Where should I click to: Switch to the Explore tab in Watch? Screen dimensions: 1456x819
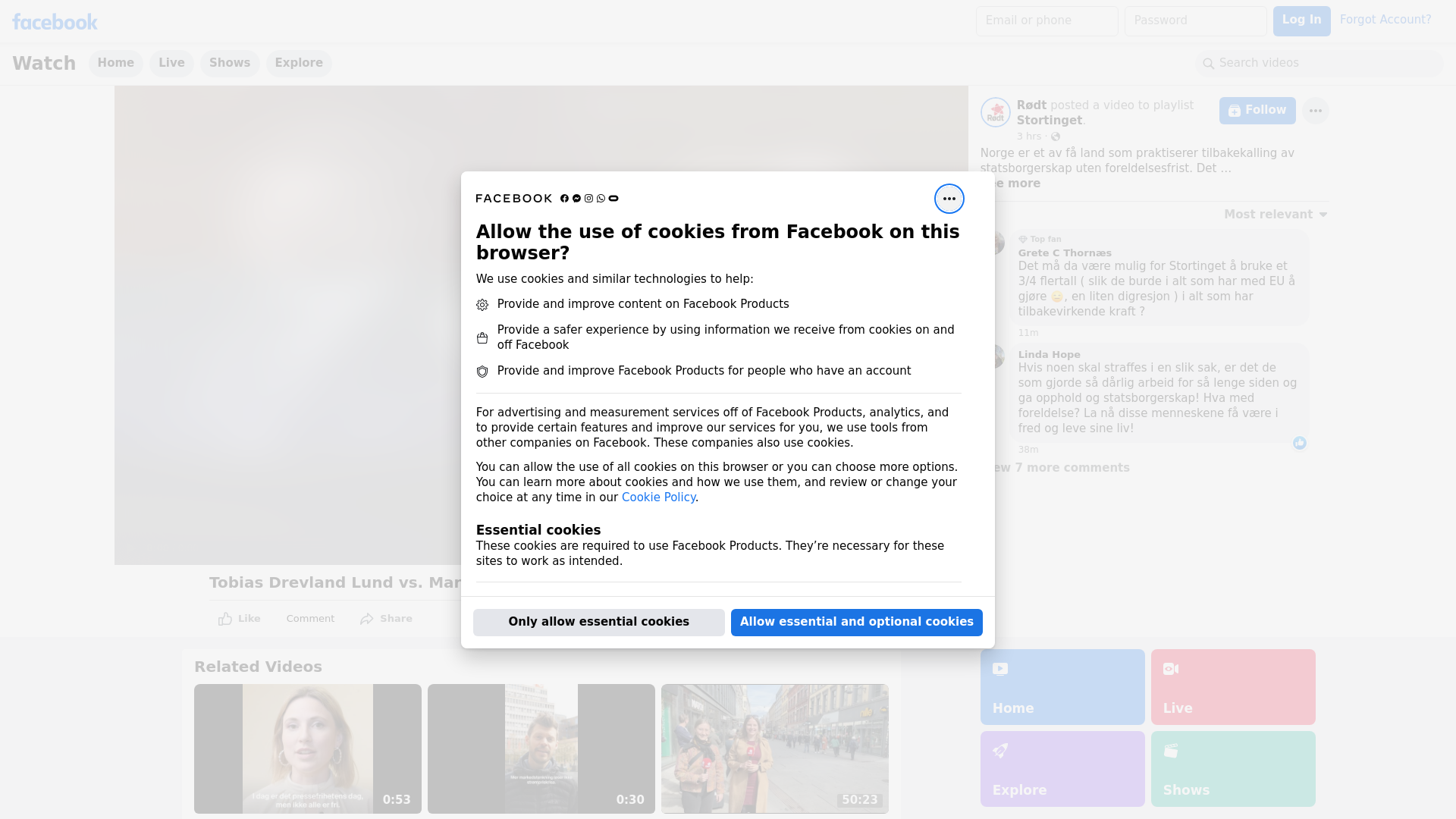click(x=299, y=63)
